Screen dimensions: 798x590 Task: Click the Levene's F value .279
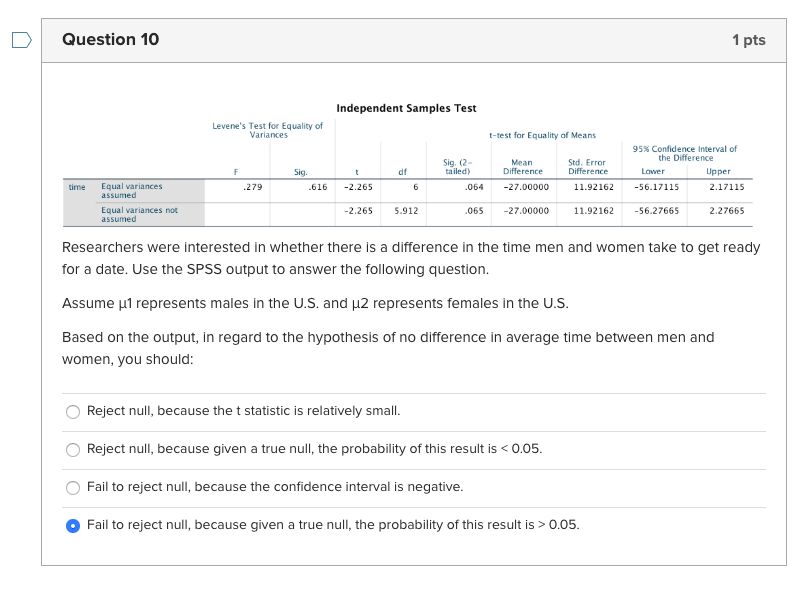click(x=252, y=187)
